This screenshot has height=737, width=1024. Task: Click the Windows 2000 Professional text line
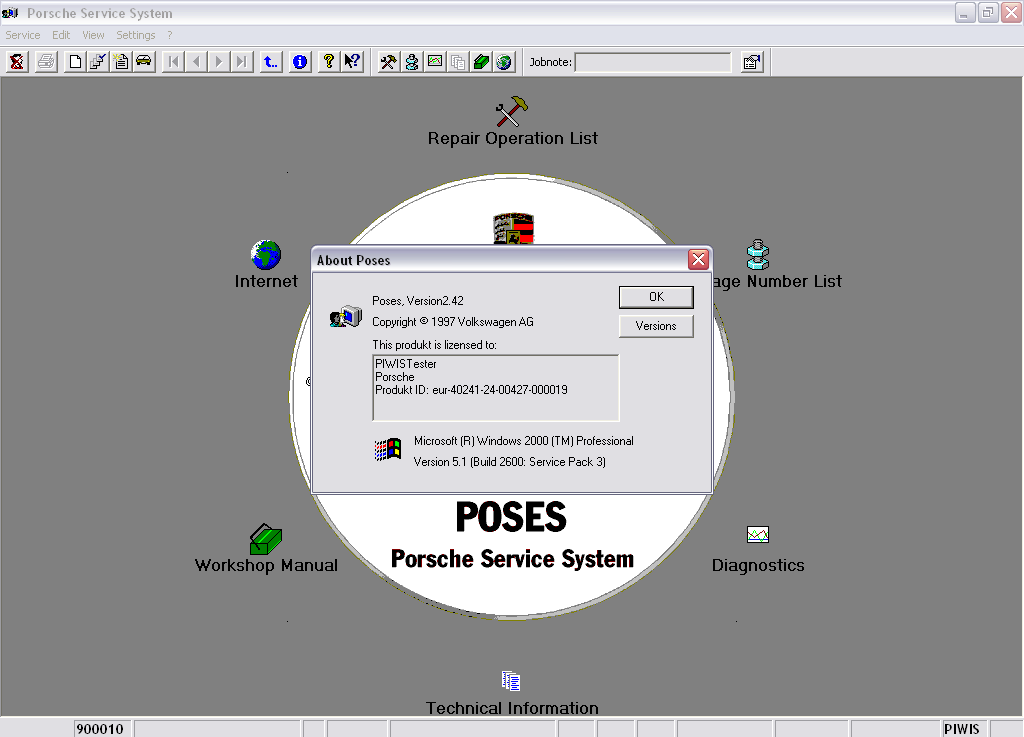coord(524,441)
